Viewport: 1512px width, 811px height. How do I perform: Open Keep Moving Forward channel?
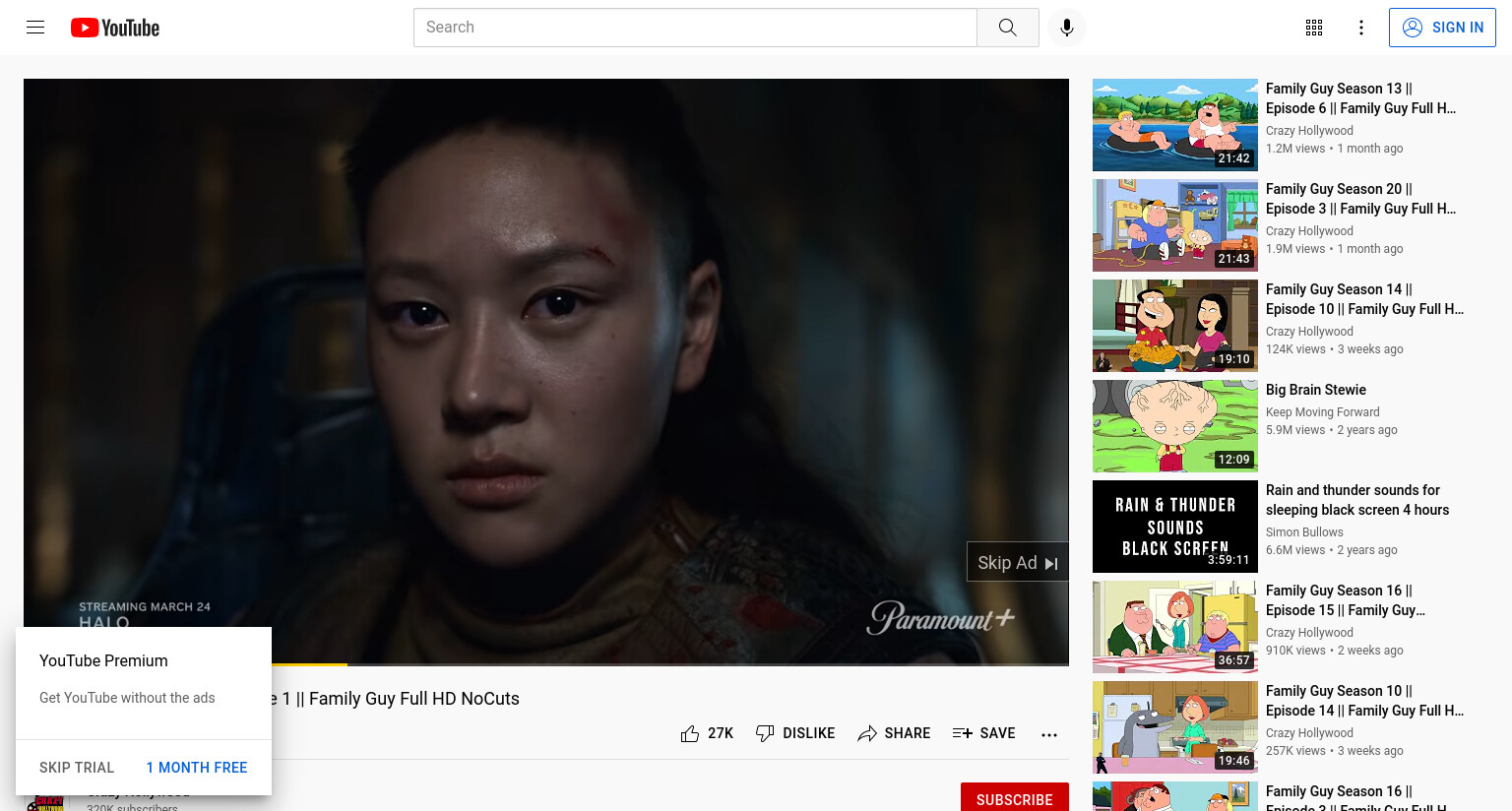coord(1322,412)
